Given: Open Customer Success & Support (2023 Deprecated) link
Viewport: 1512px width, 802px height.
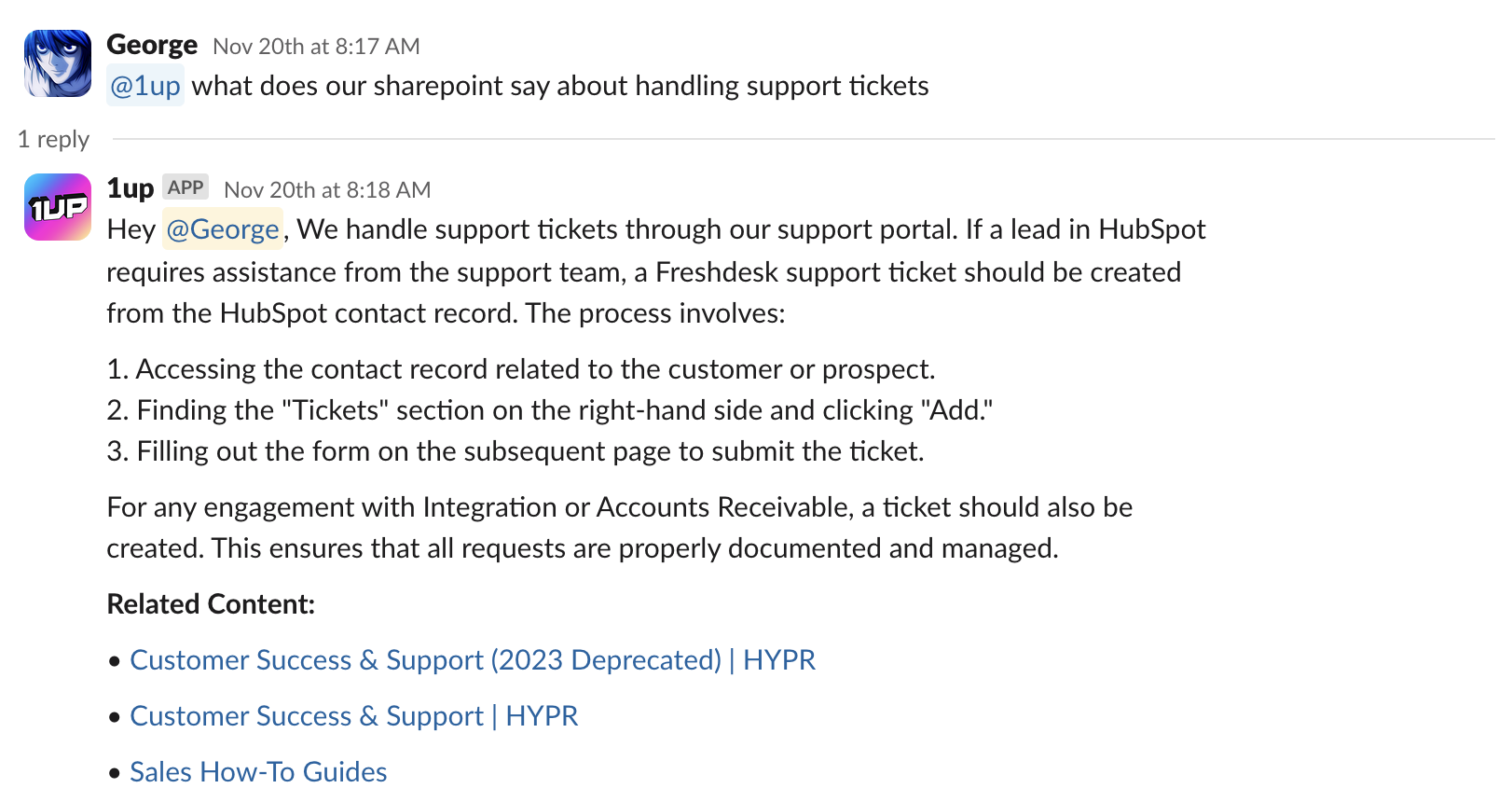Looking at the screenshot, I should tap(474, 659).
